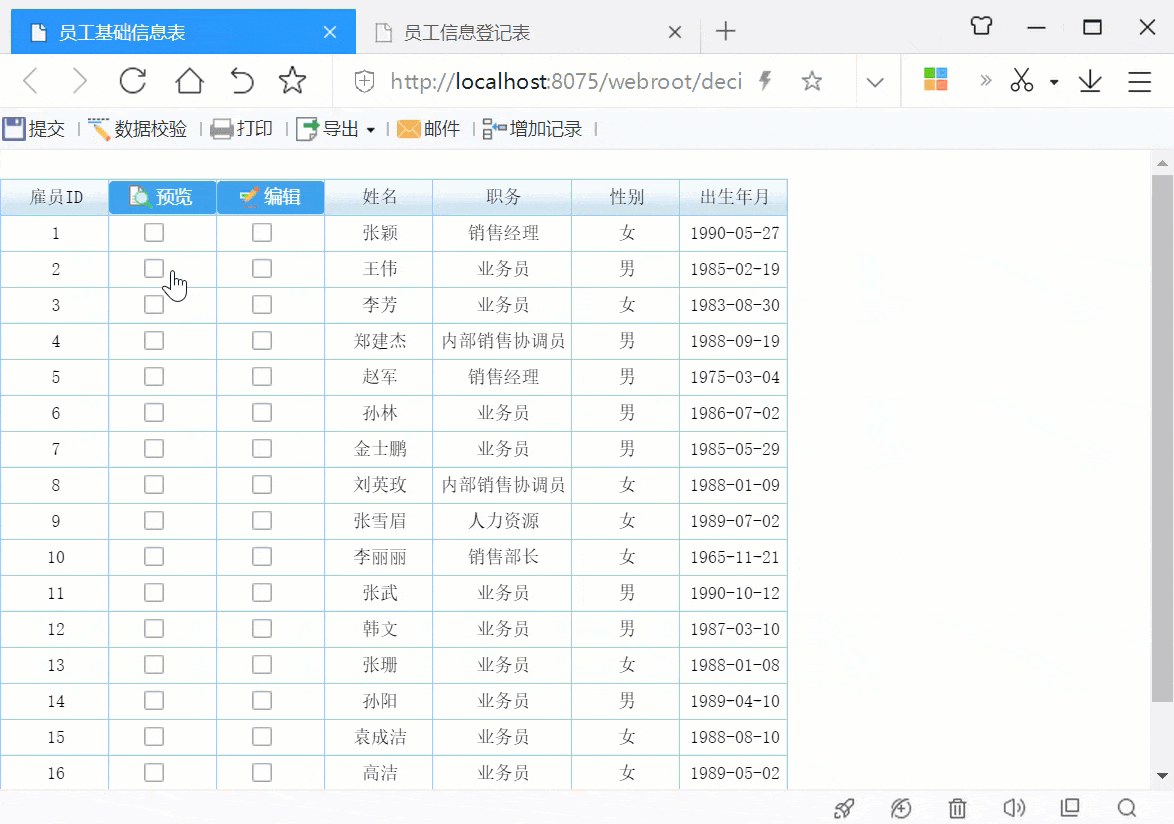Toggle sound with the speaker icon
The width and height of the screenshot is (1174, 824).
point(1014,808)
